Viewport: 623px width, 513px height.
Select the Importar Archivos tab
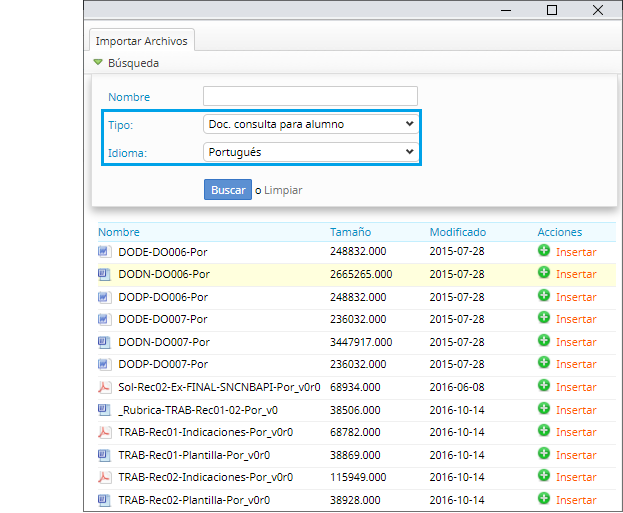point(140,41)
